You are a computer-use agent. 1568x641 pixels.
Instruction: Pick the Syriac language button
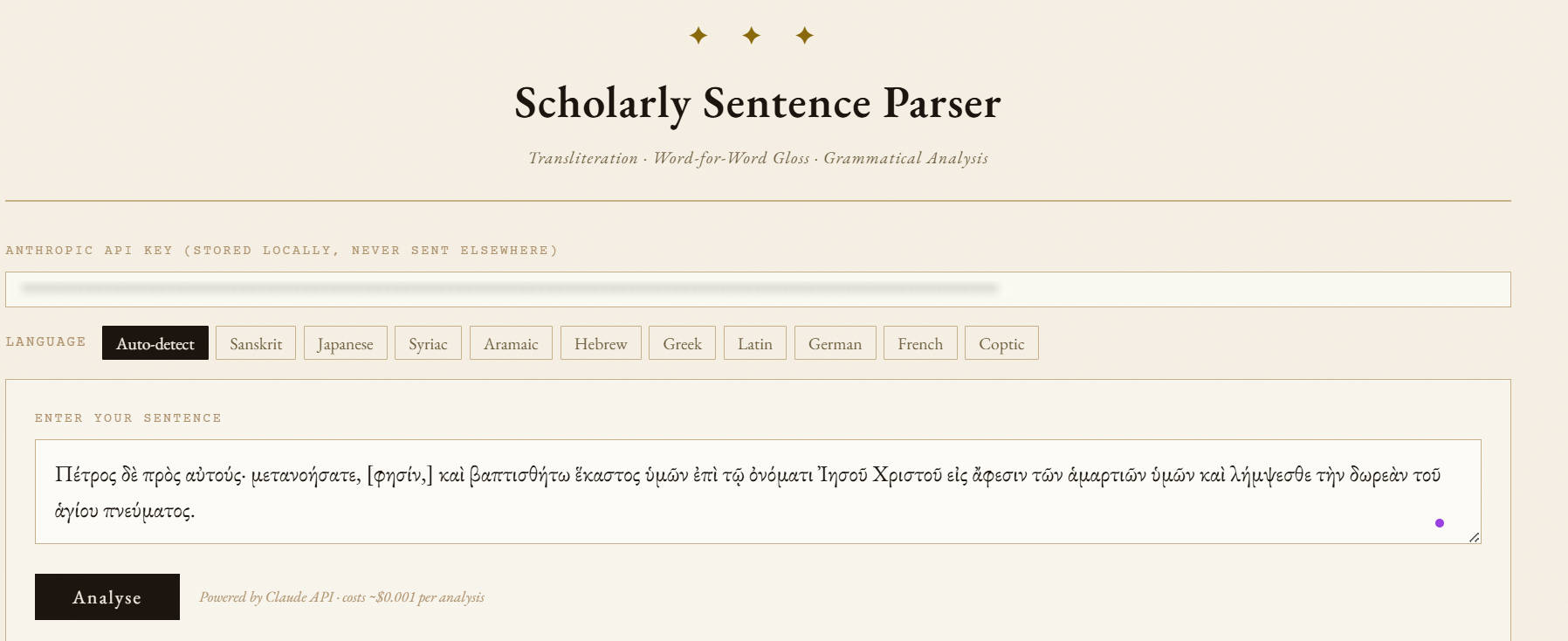[x=428, y=343]
